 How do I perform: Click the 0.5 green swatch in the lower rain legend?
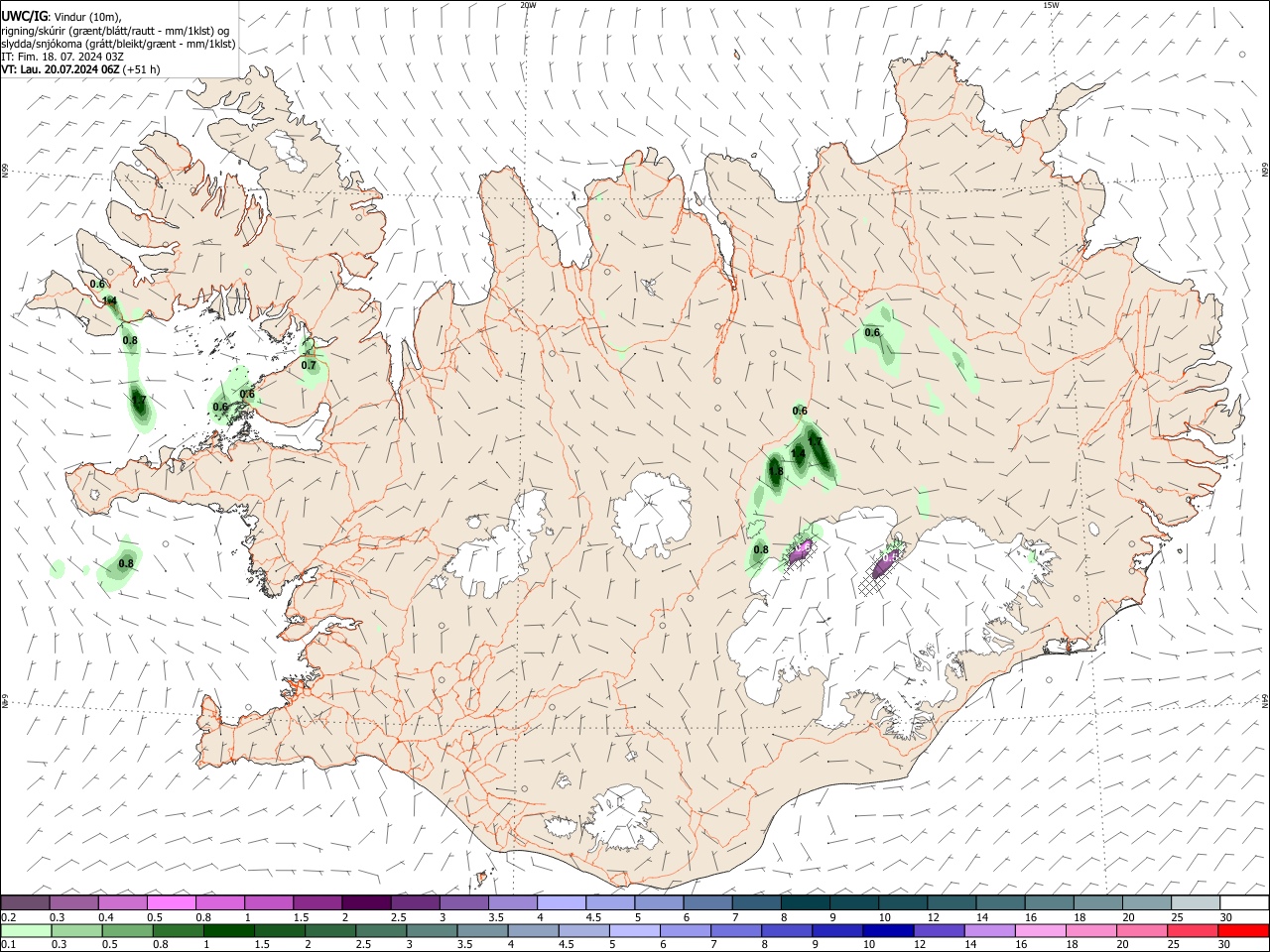(x=127, y=930)
